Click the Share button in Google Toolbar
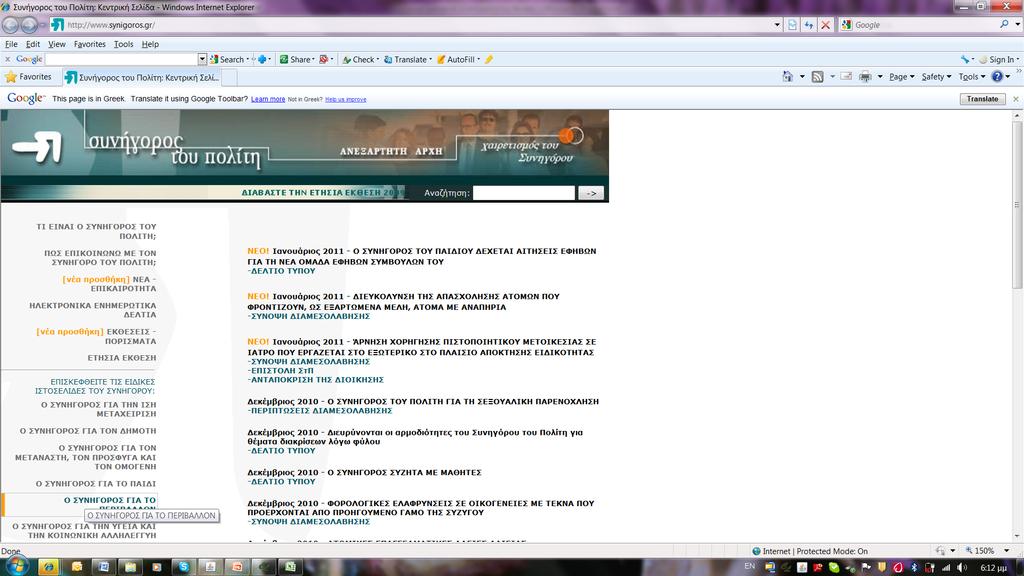 [296, 59]
